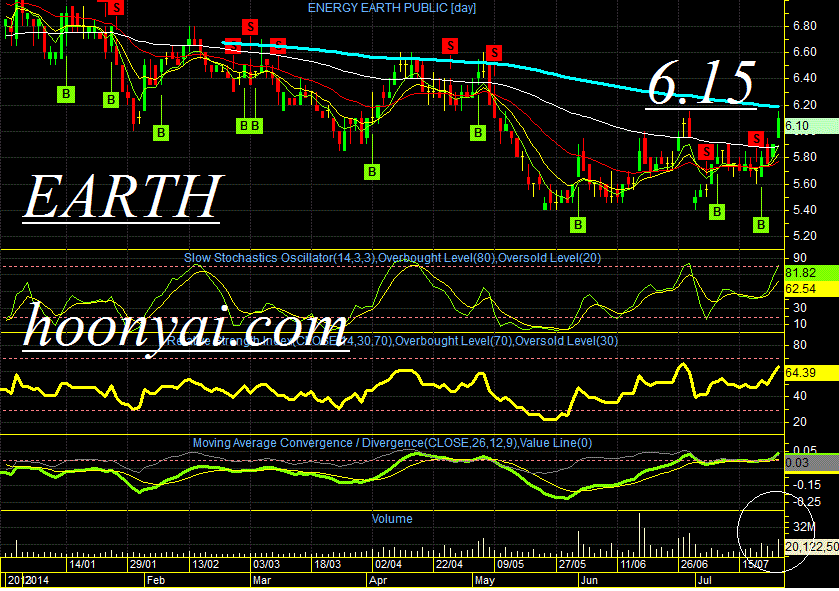Click the 11/06 date label

tap(633, 564)
